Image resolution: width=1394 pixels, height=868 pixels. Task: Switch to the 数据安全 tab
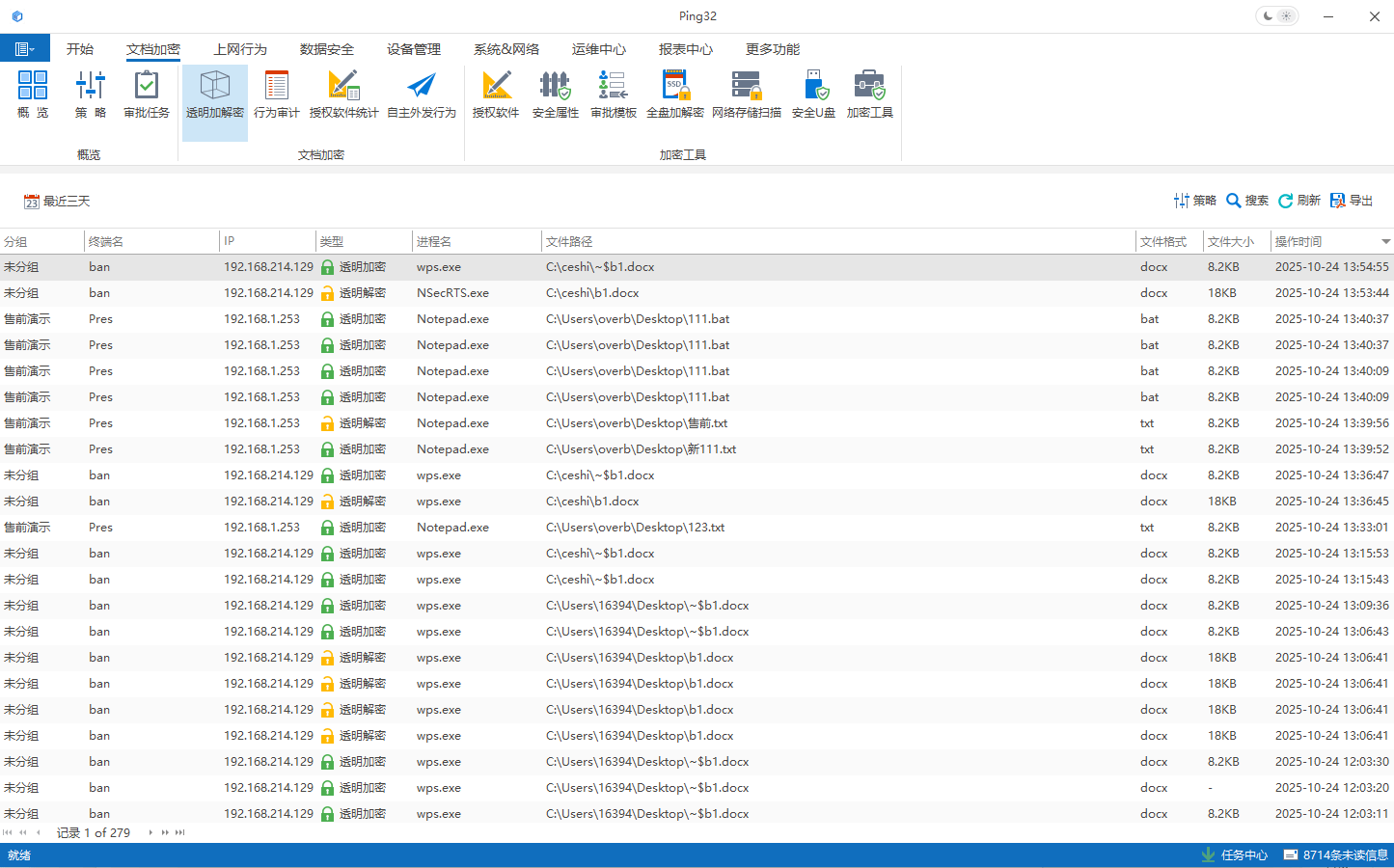[326, 49]
